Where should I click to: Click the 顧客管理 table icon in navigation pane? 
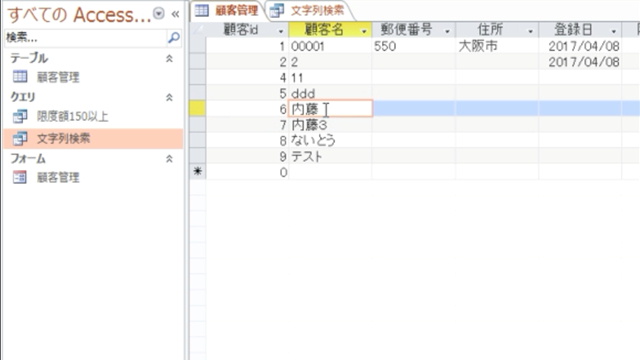point(20,77)
